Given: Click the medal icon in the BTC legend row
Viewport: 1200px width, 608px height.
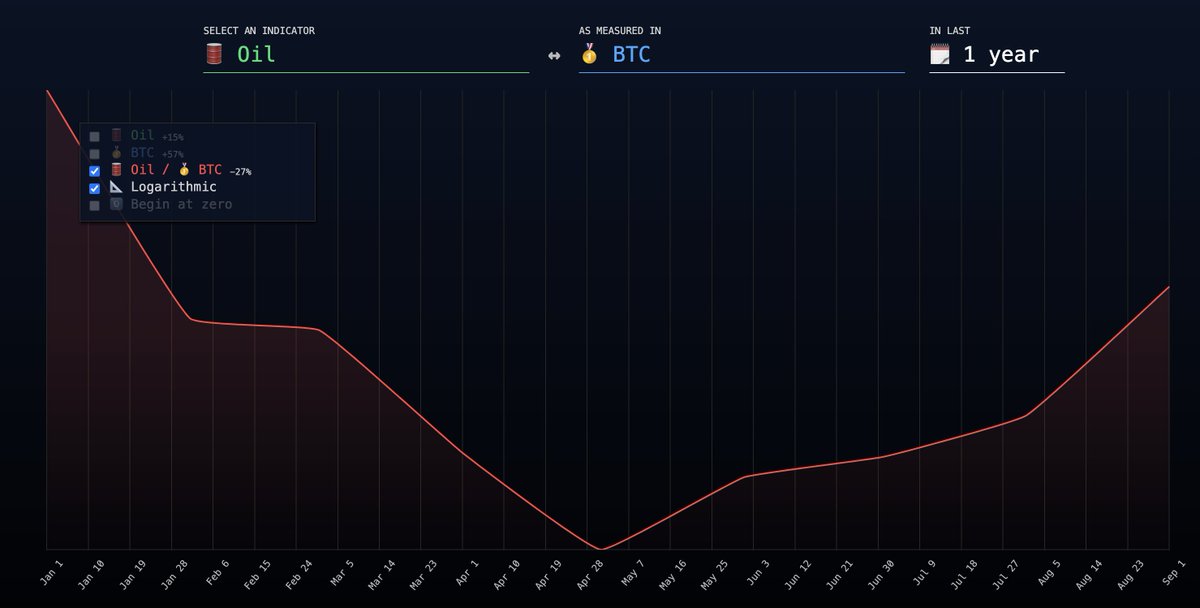Looking at the screenshot, I should (x=116, y=153).
